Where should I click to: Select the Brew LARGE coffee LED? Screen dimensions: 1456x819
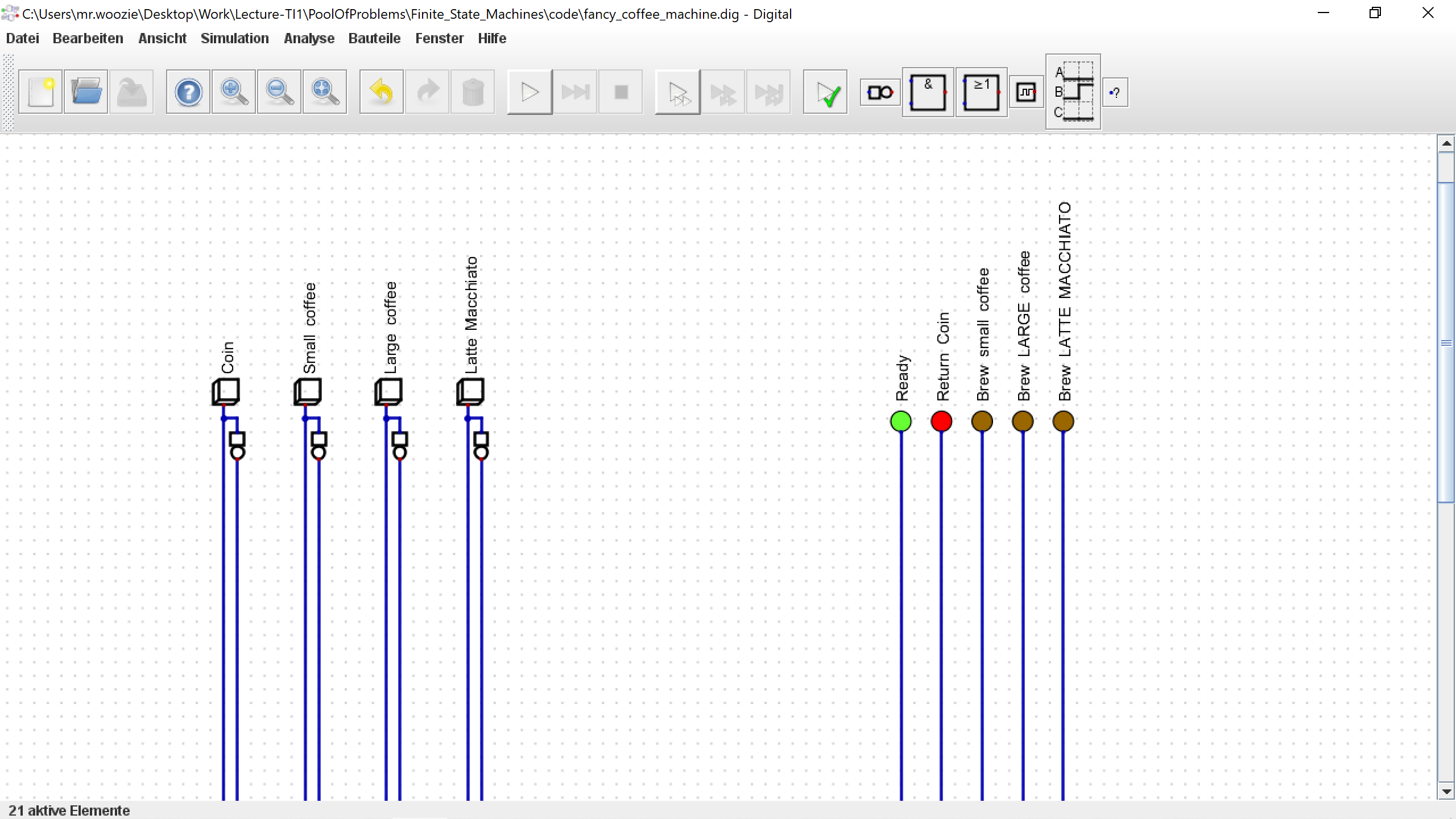1023,421
